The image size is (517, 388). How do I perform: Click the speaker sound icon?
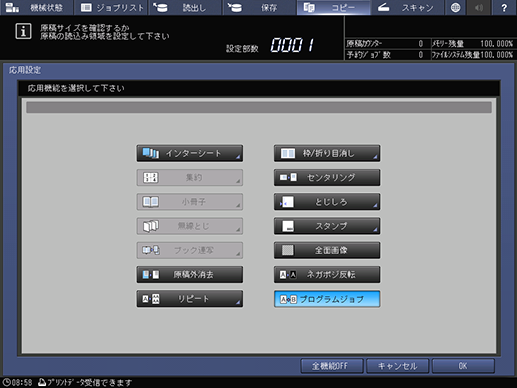coord(479,7)
